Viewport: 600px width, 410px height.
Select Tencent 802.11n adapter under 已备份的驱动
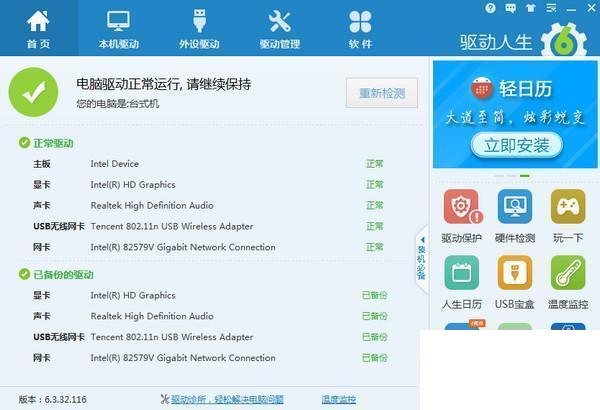pyautogui.click(x=210, y=337)
